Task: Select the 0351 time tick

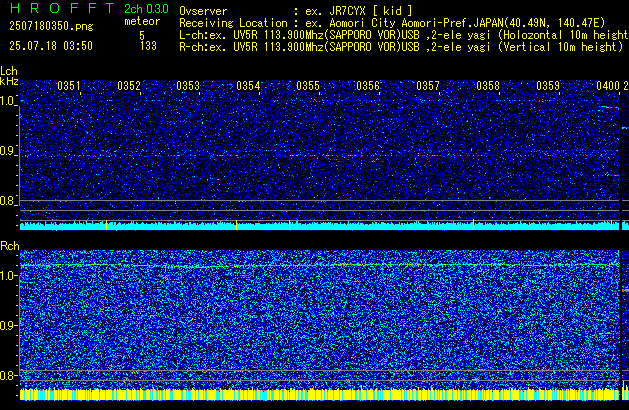Action: coord(69,86)
